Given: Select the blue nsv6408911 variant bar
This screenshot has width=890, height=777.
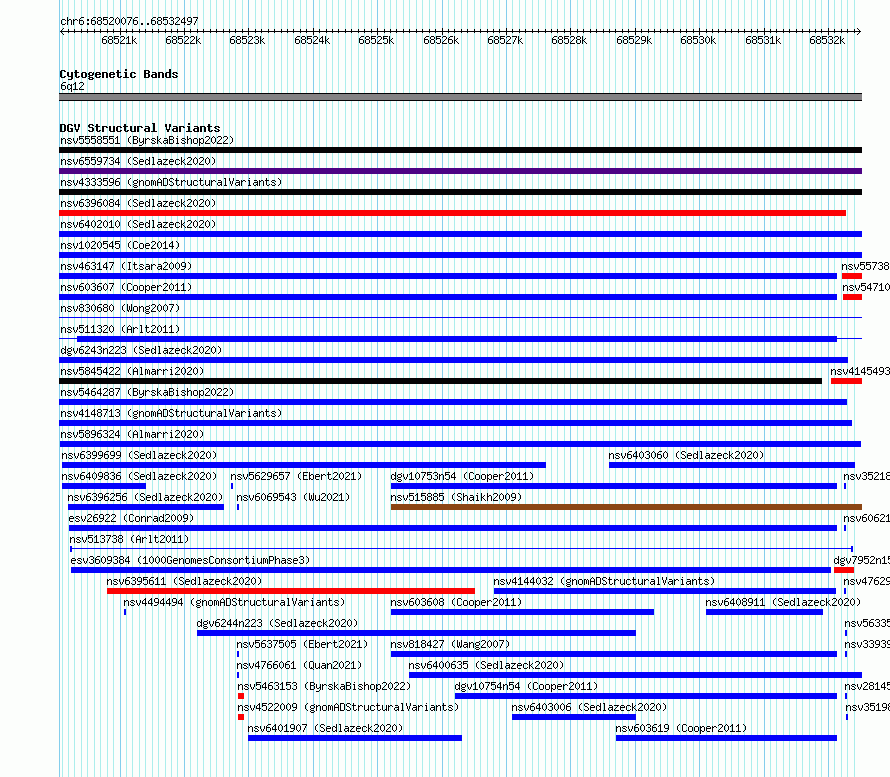Looking at the screenshot, I should (x=765, y=612).
